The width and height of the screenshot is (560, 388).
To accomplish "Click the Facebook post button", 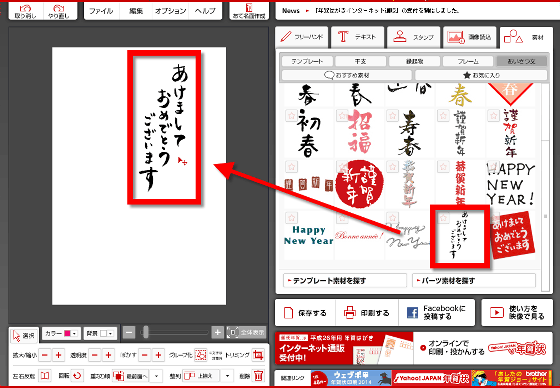I will click(x=436, y=313).
